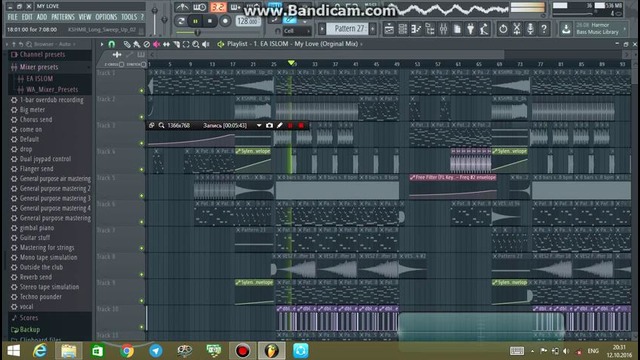Select the Chorus send preset
Image resolution: width=640 pixels, height=360 pixels.
36,120
